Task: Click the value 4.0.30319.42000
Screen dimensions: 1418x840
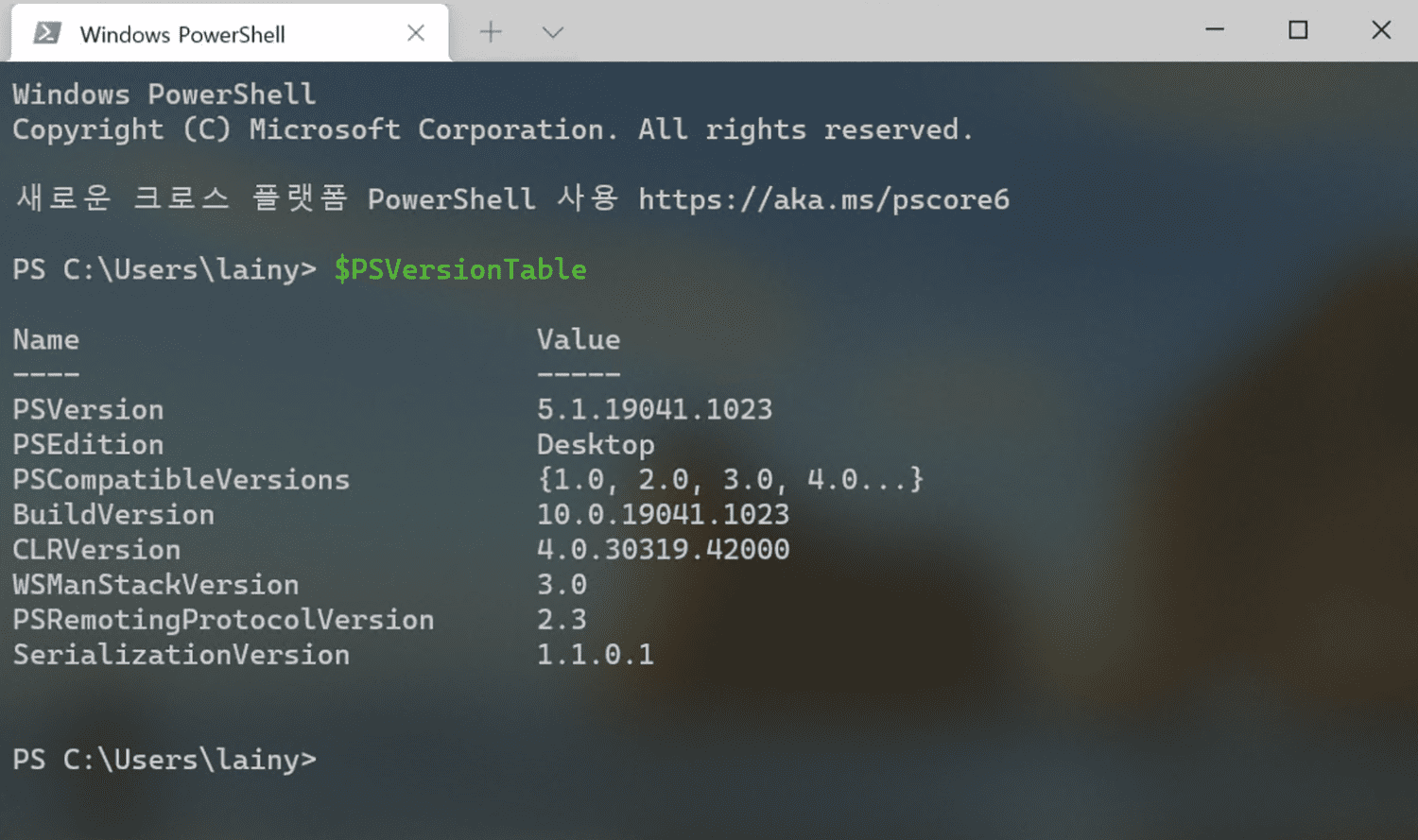Action: (663, 549)
